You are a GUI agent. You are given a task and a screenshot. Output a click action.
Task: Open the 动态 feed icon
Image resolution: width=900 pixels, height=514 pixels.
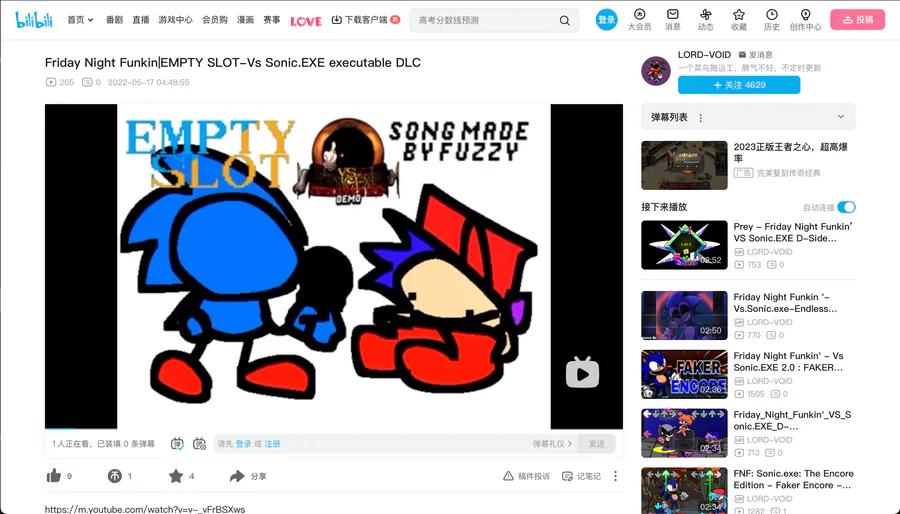[x=705, y=20]
